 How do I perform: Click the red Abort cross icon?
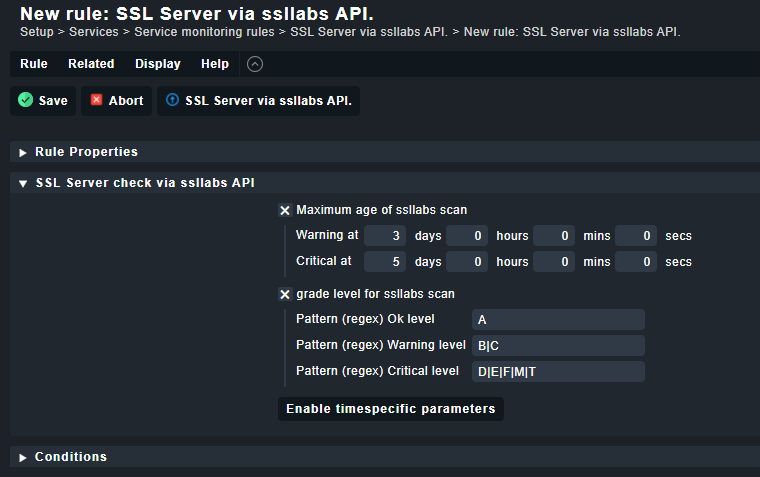point(96,100)
